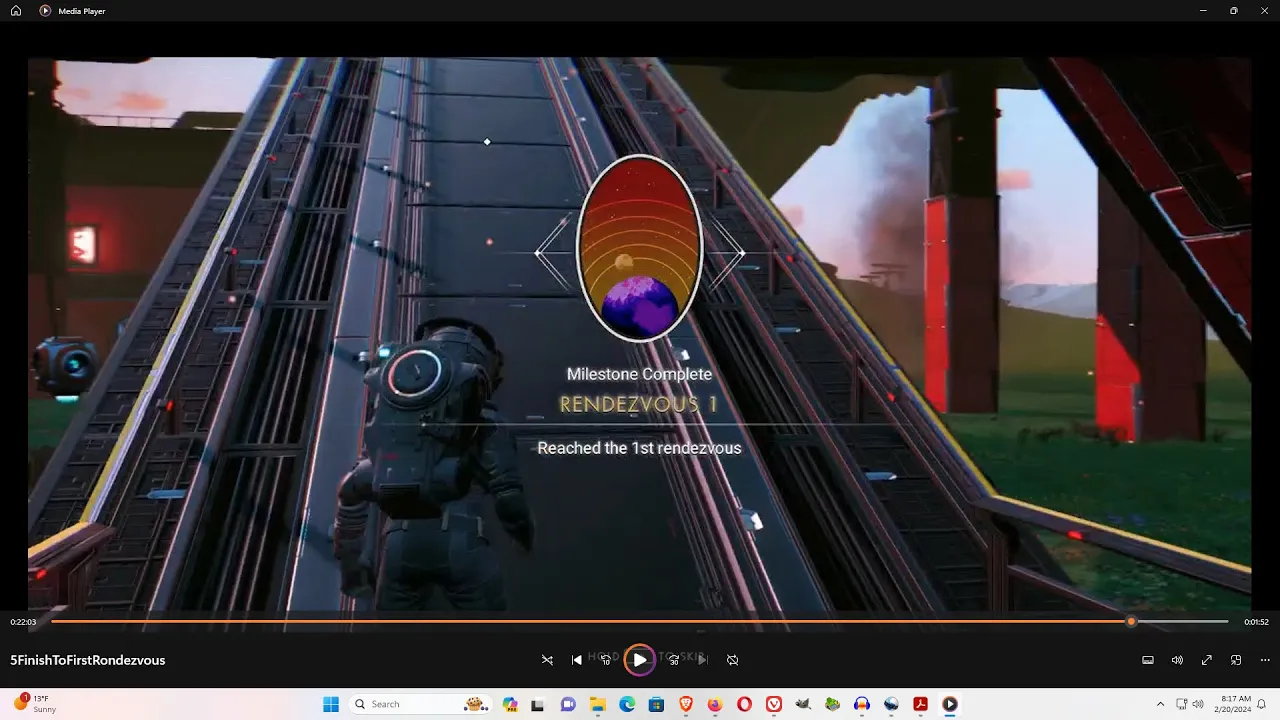This screenshot has width=1280, height=720.
Task: Launch Microsoft Edge from taskbar
Action: click(x=627, y=704)
